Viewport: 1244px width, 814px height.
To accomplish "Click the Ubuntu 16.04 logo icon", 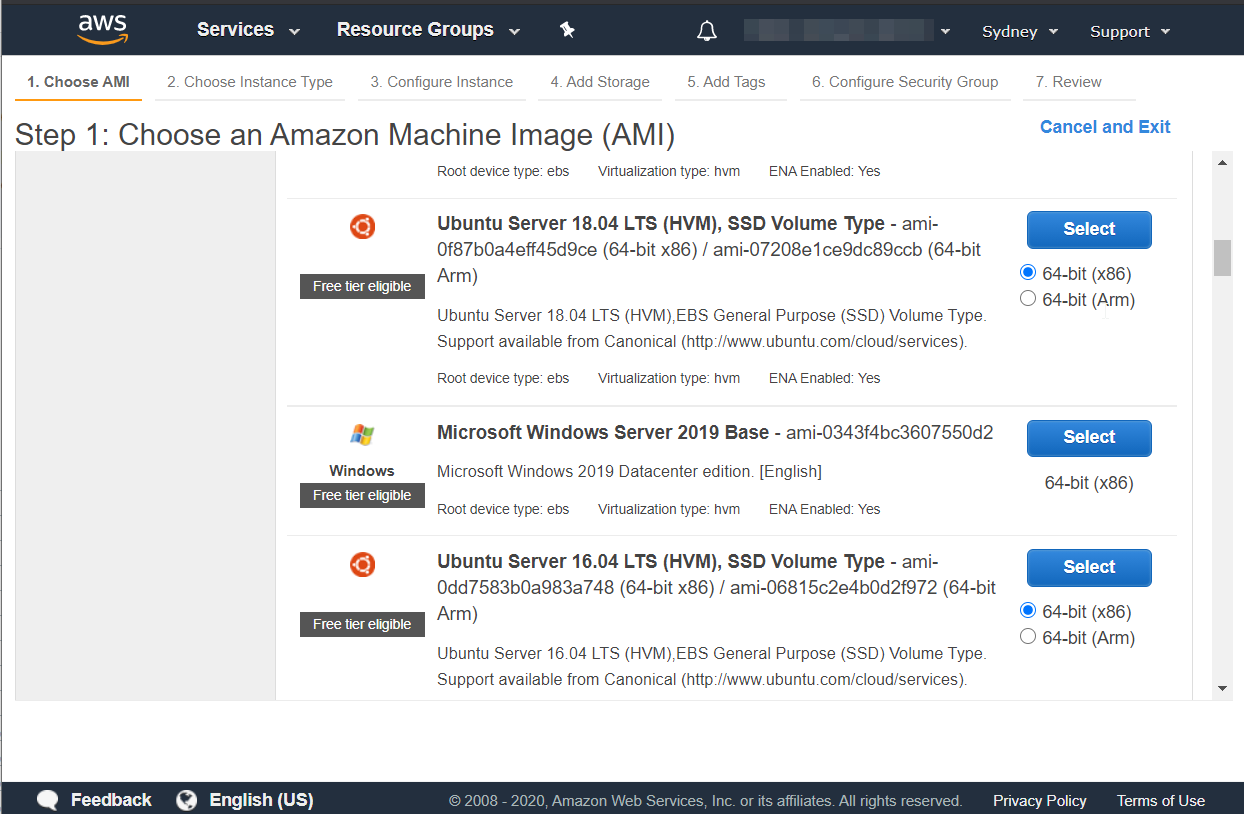I will 362,565.
